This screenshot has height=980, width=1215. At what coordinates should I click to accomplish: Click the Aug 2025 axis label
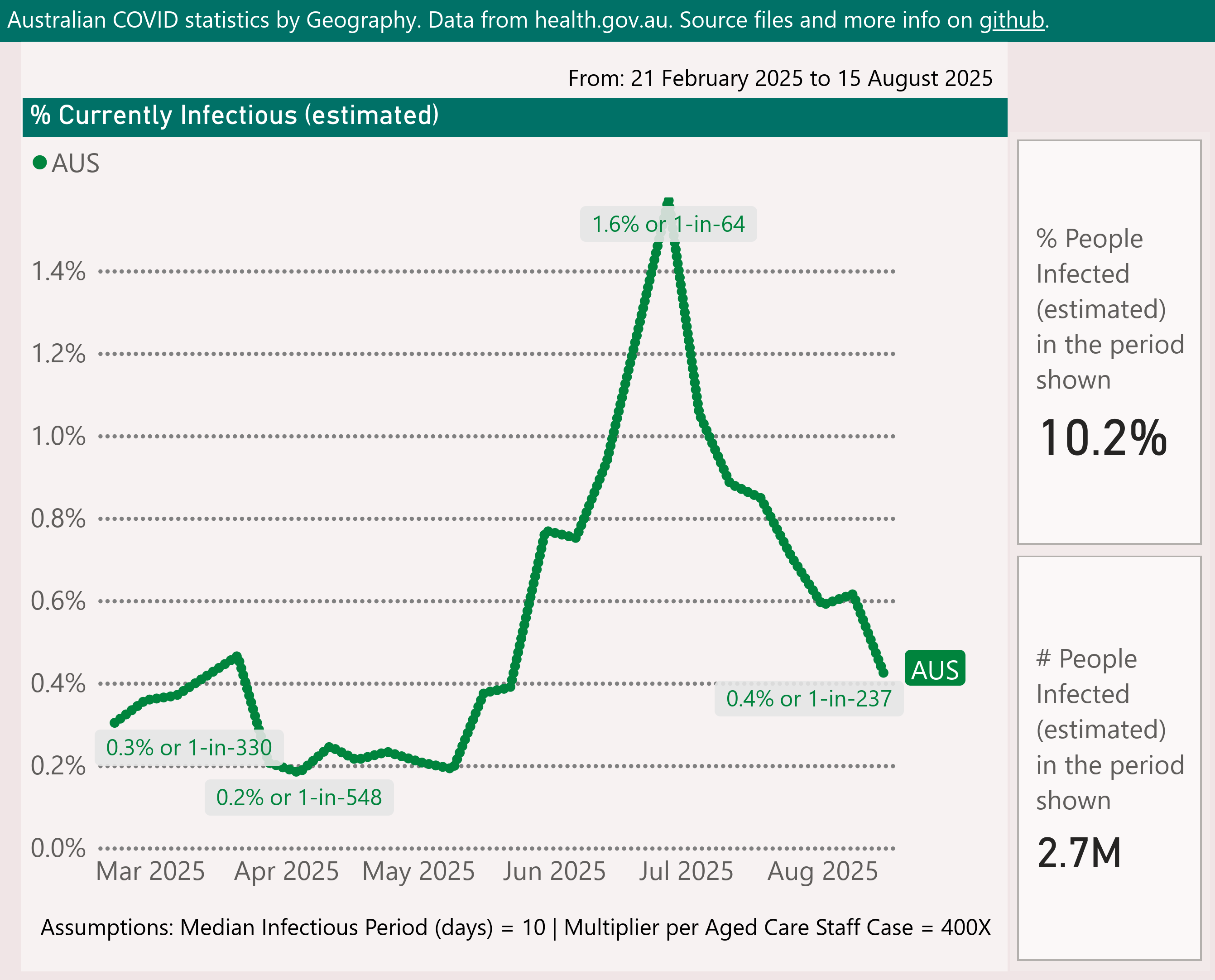pos(822,871)
